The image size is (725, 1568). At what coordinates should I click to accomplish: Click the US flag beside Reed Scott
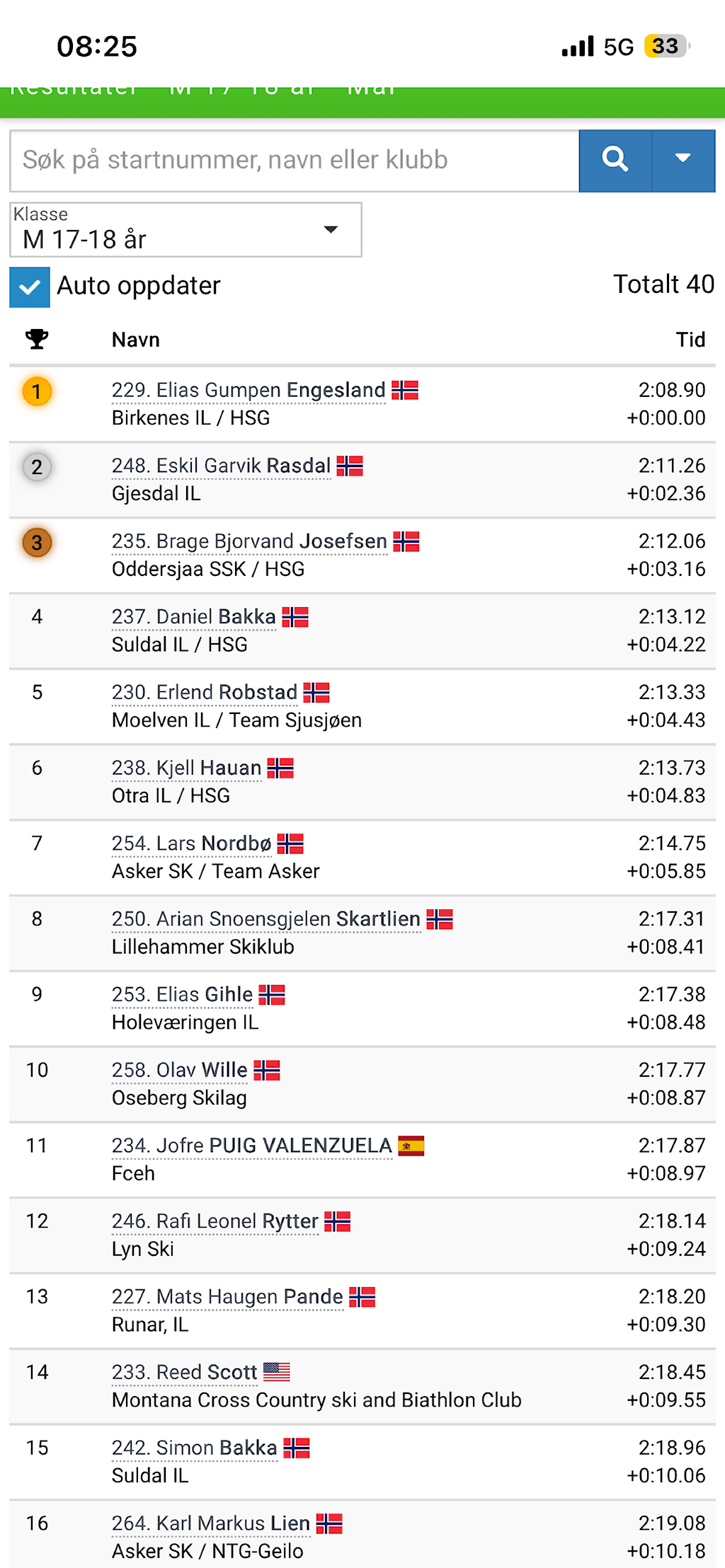point(277,1373)
